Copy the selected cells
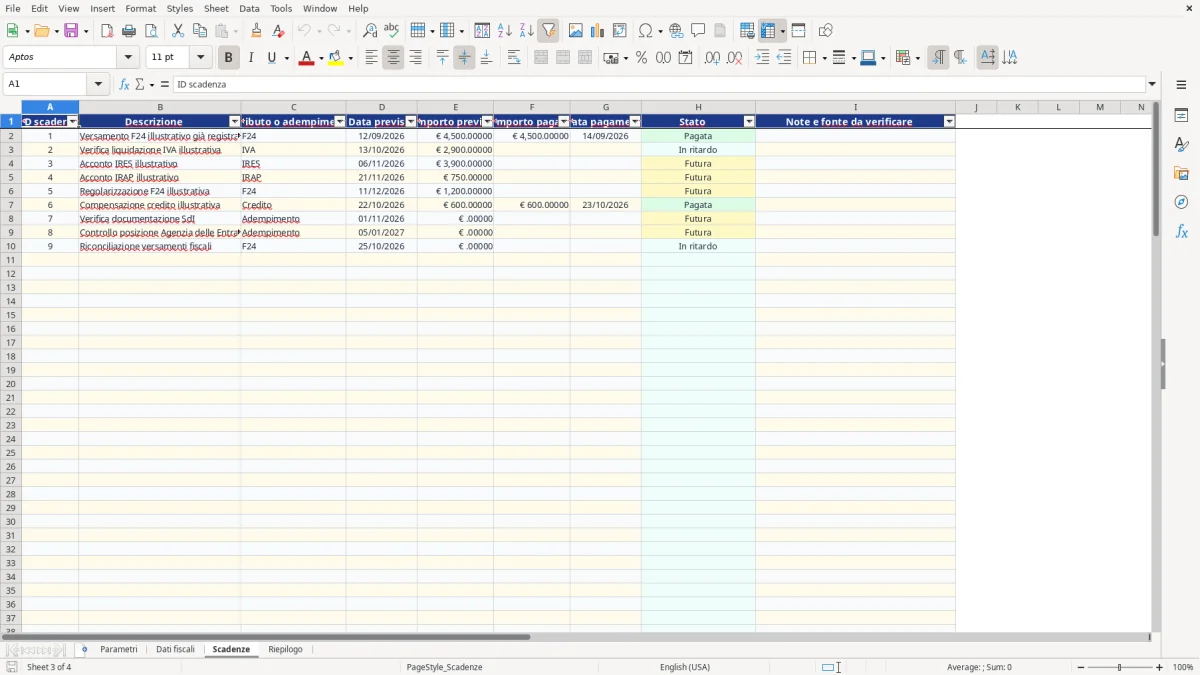The image size is (1200, 675). coord(200,31)
